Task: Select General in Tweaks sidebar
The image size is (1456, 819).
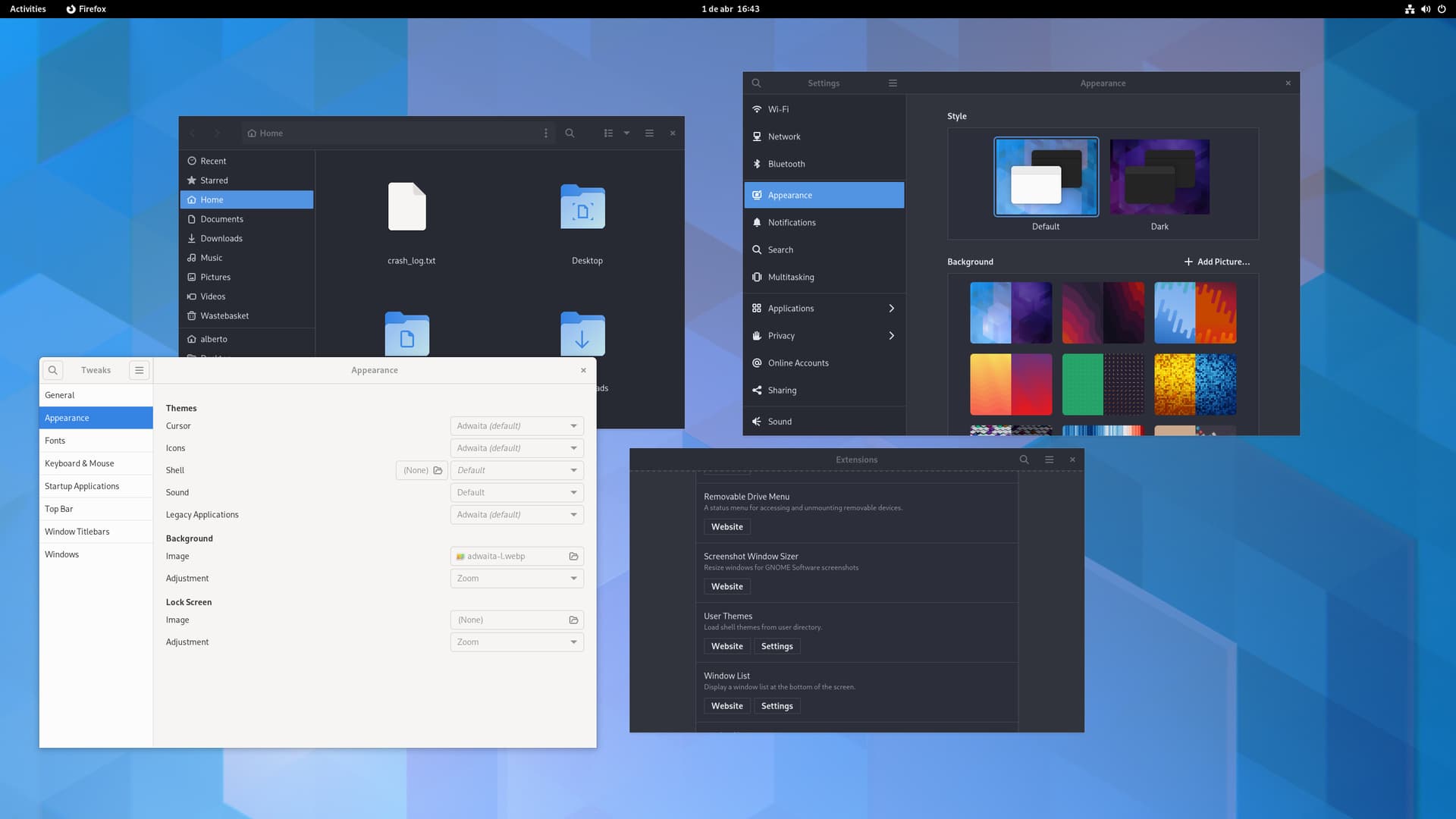Action: (96, 395)
